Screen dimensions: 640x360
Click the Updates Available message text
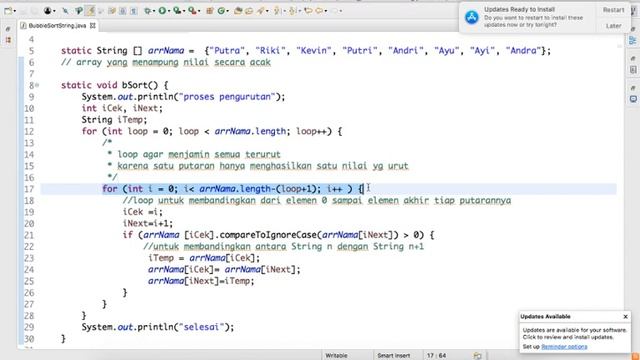coord(574,333)
